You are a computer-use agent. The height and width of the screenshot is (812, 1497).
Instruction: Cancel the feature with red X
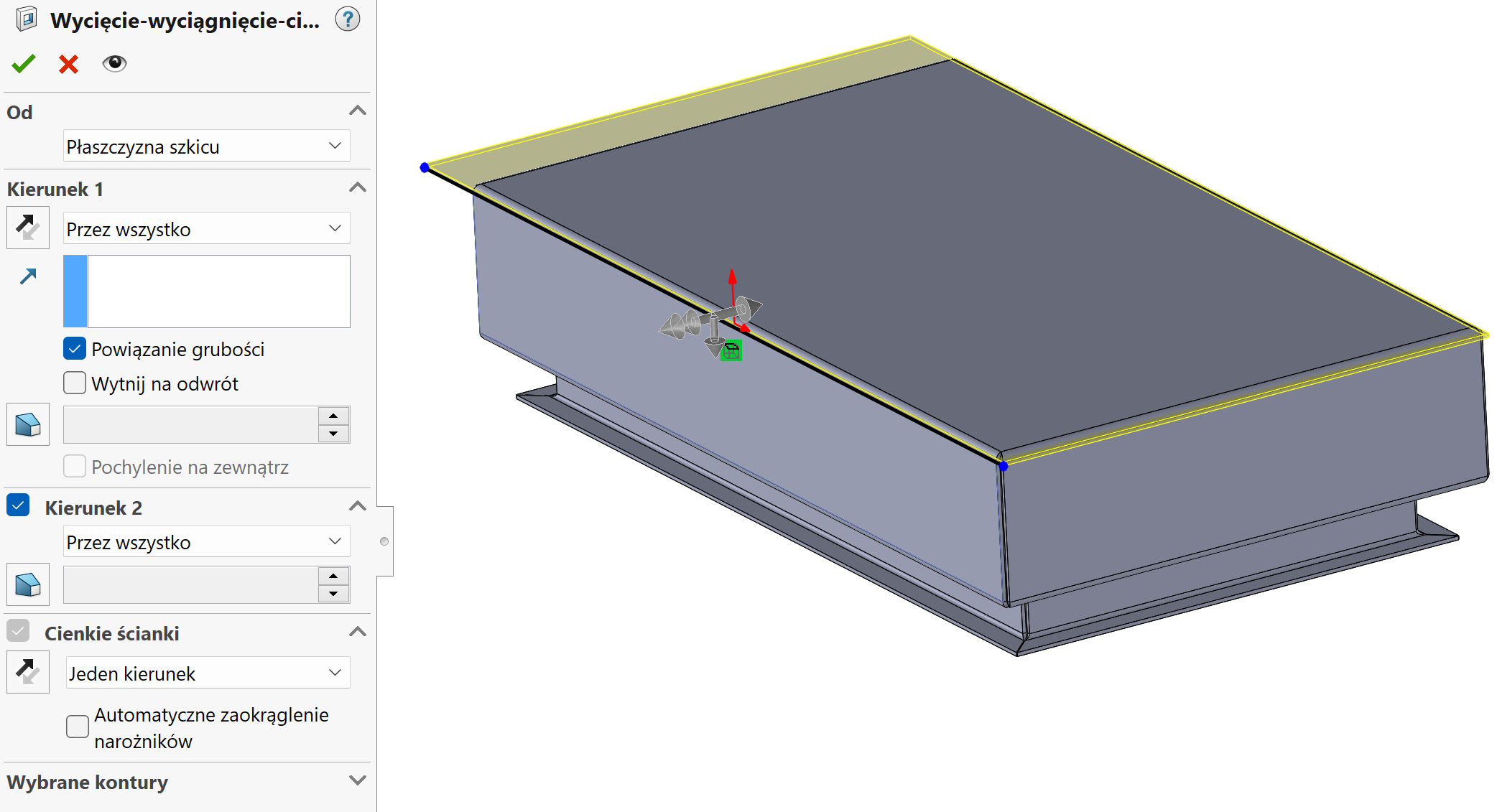pos(68,65)
